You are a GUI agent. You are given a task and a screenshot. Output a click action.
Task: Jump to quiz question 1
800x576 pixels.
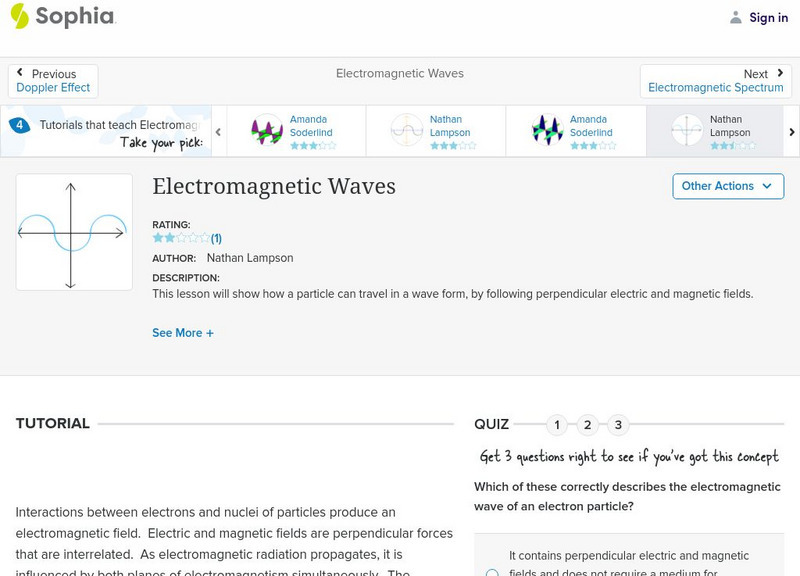[x=557, y=425]
